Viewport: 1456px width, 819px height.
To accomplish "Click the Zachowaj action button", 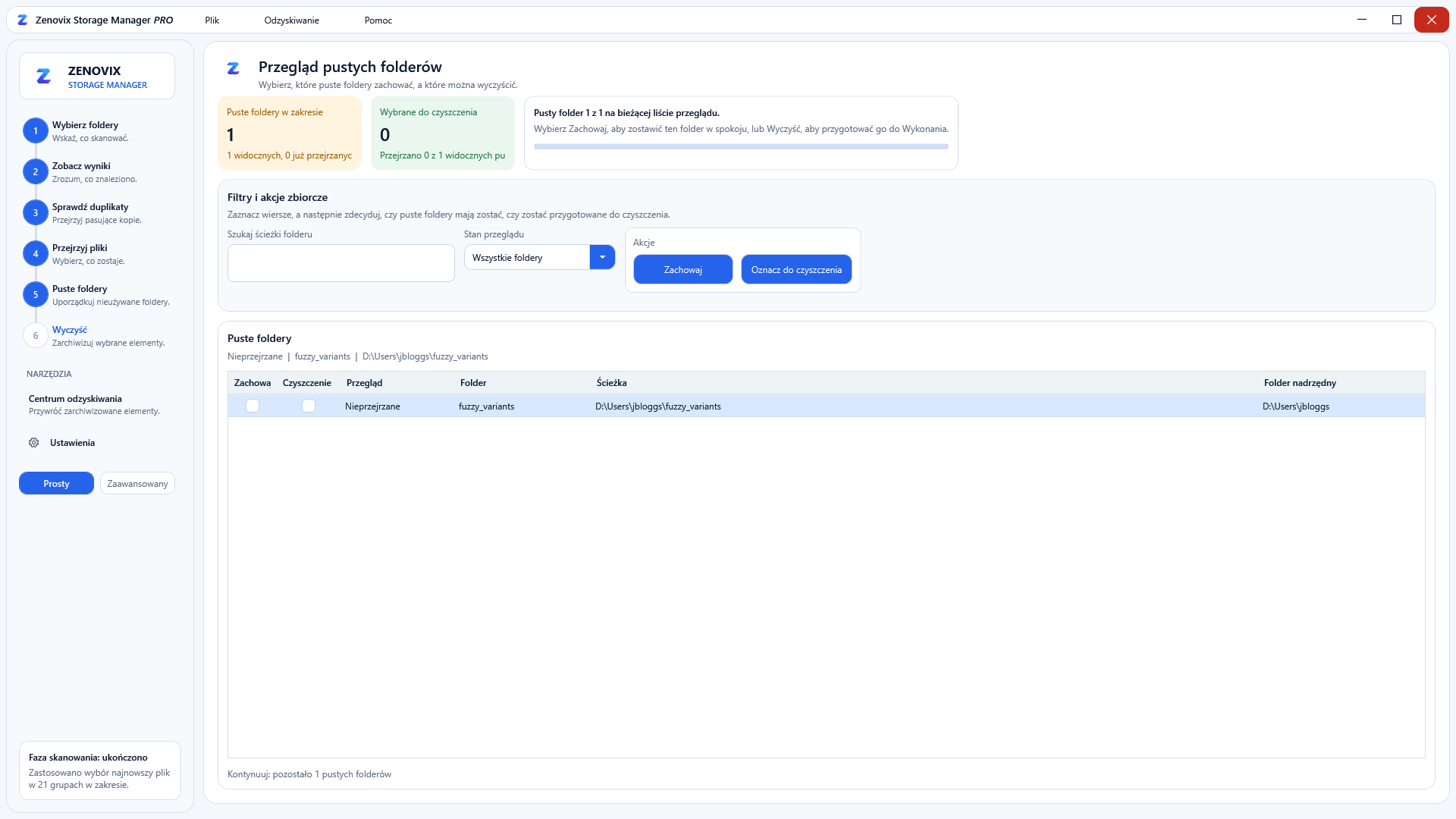I will pyautogui.click(x=682, y=269).
